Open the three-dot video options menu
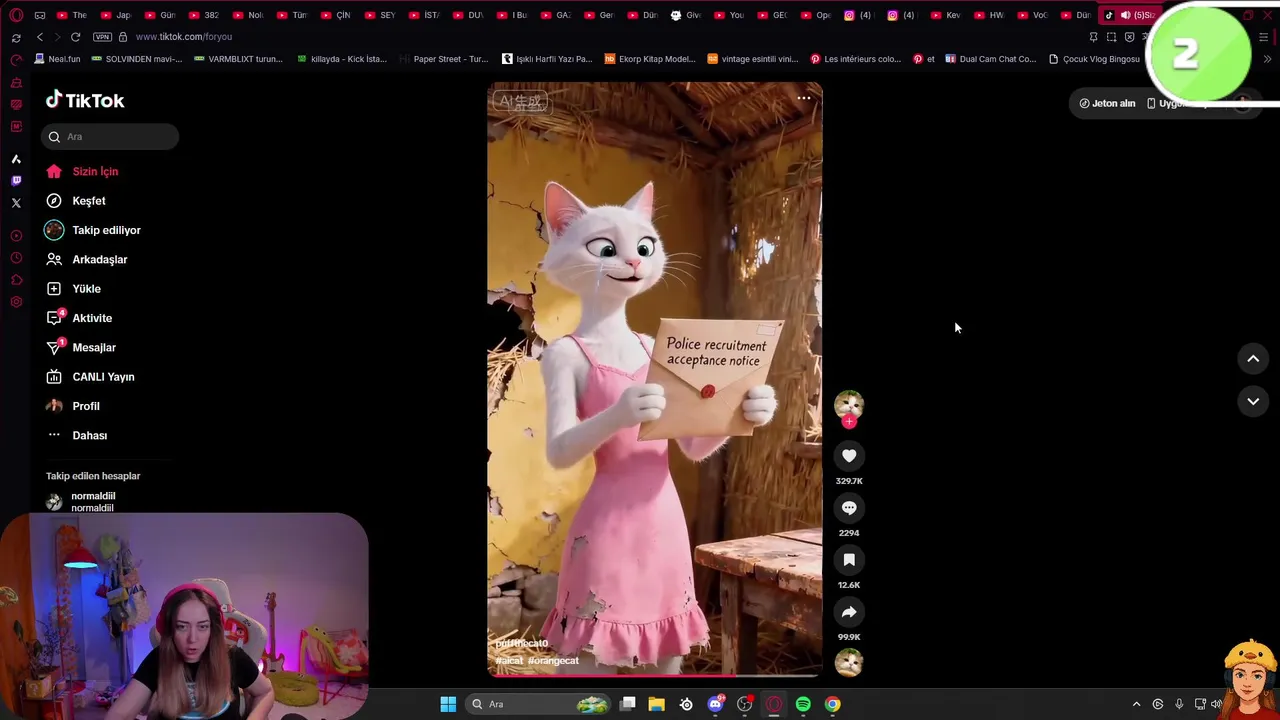 coord(803,98)
